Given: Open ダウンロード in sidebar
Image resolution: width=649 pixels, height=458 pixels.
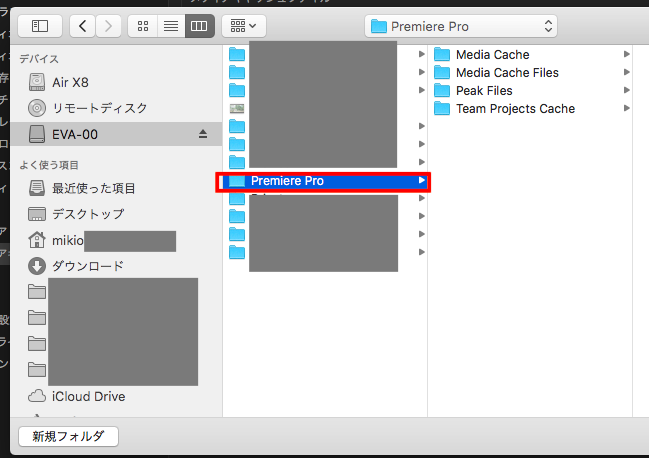Looking at the screenshot, I should click(x=116, y=266).
